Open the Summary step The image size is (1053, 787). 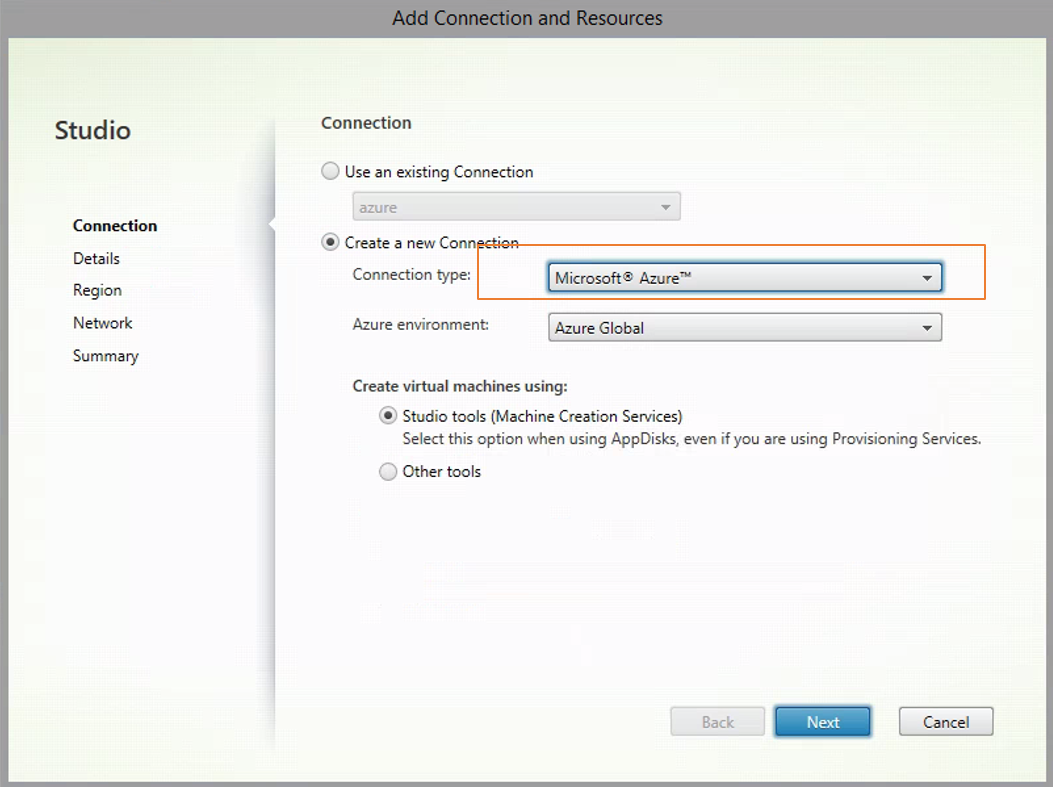[105, 356]
